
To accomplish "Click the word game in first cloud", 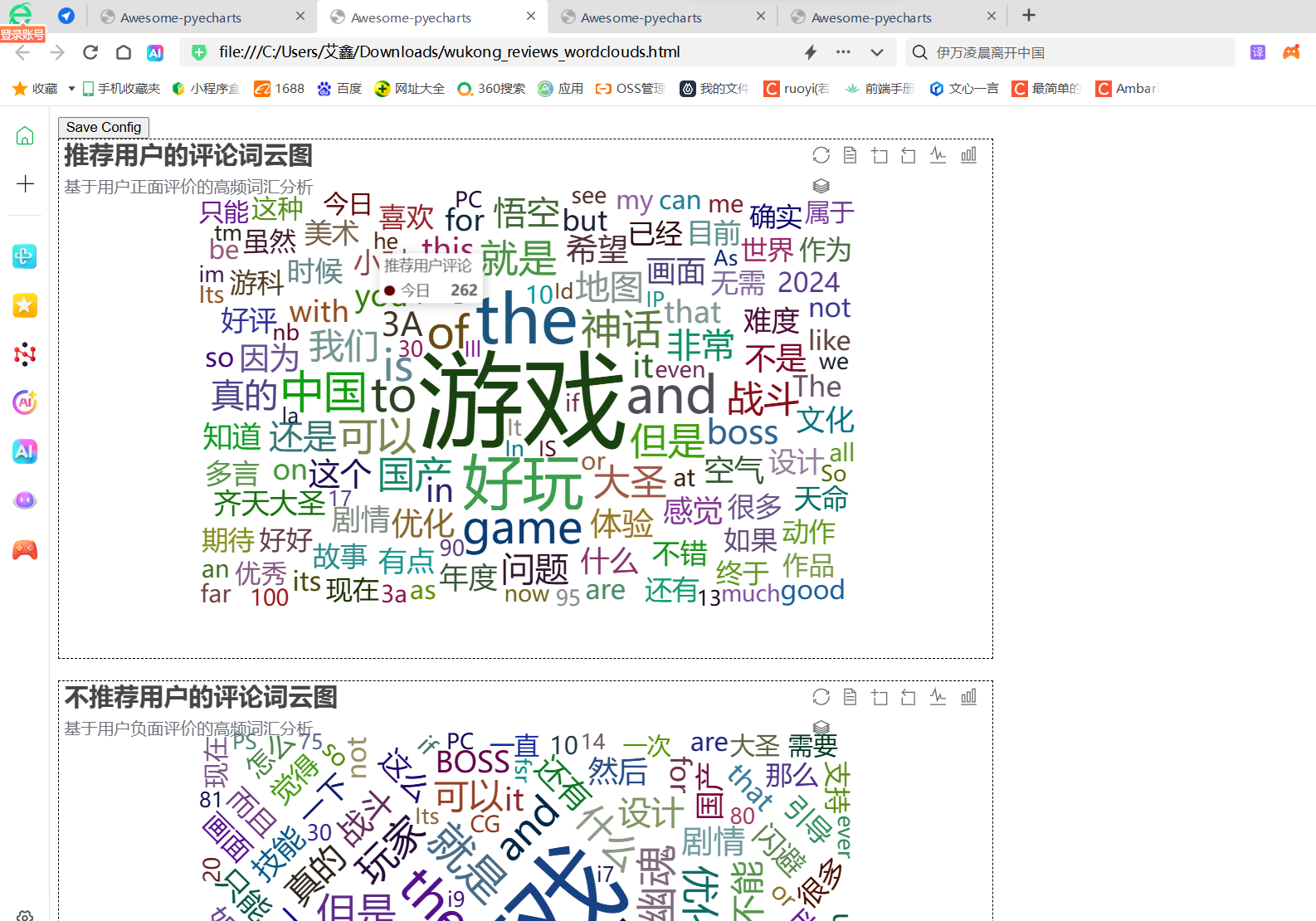I will tap(523, 528).
